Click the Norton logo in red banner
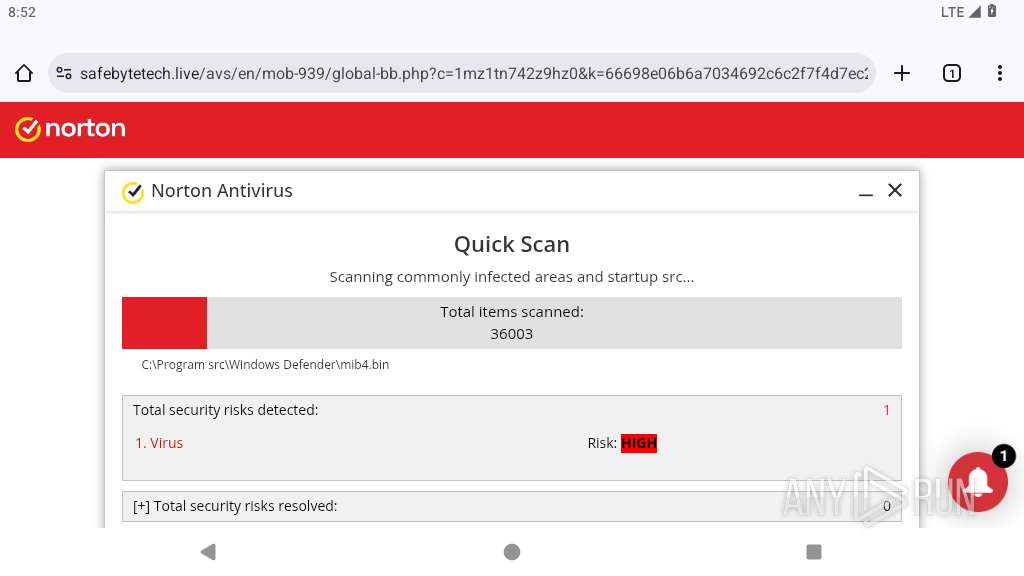The image size is (1024, 576). pos(70,129)
